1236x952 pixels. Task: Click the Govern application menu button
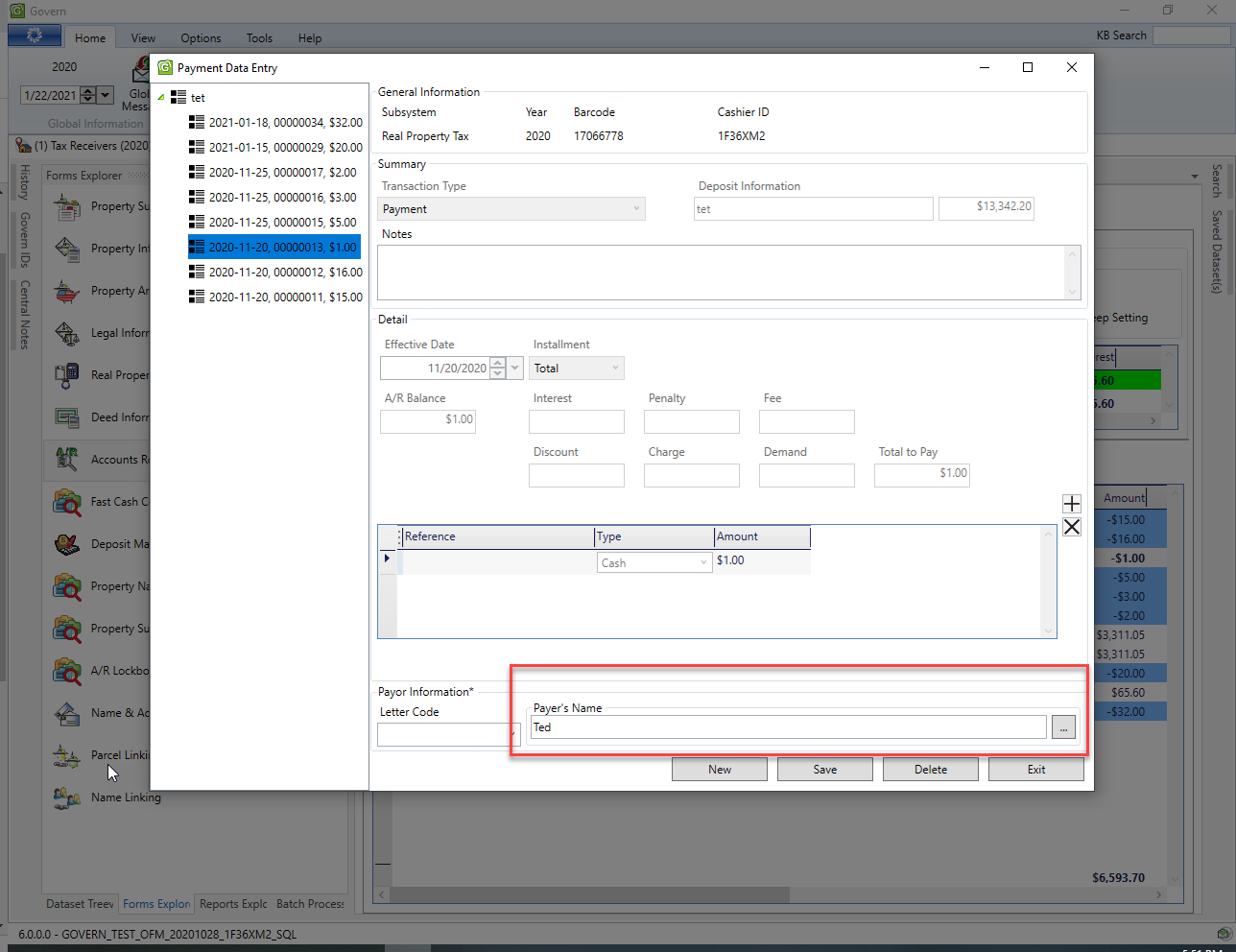click(x=35, y=36)
